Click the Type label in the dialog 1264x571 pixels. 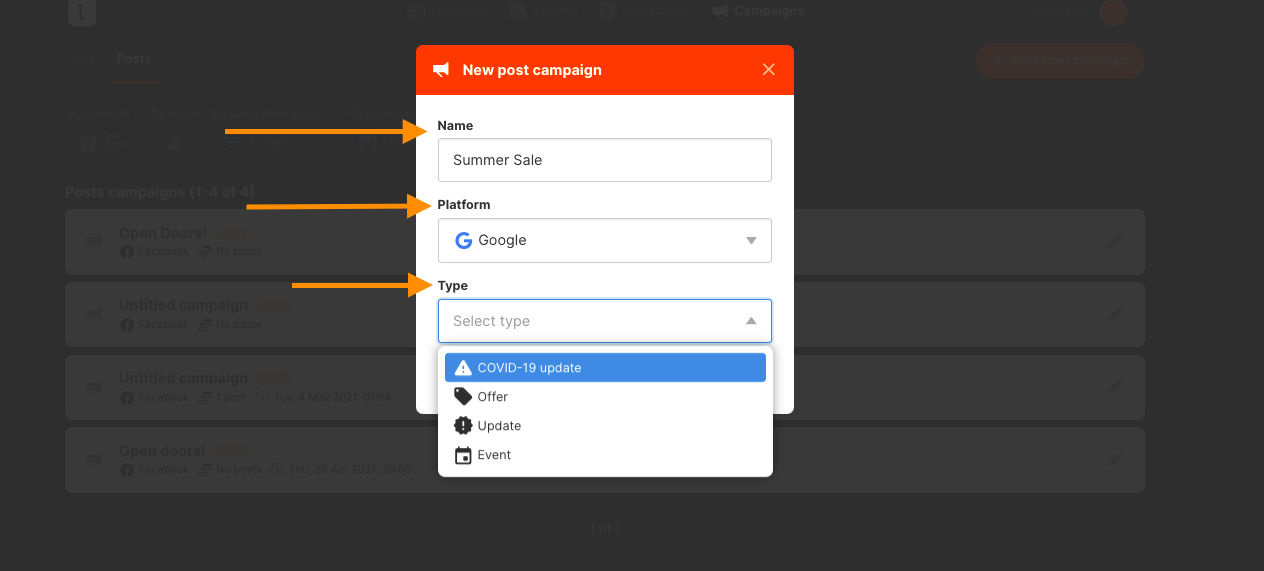453,286
